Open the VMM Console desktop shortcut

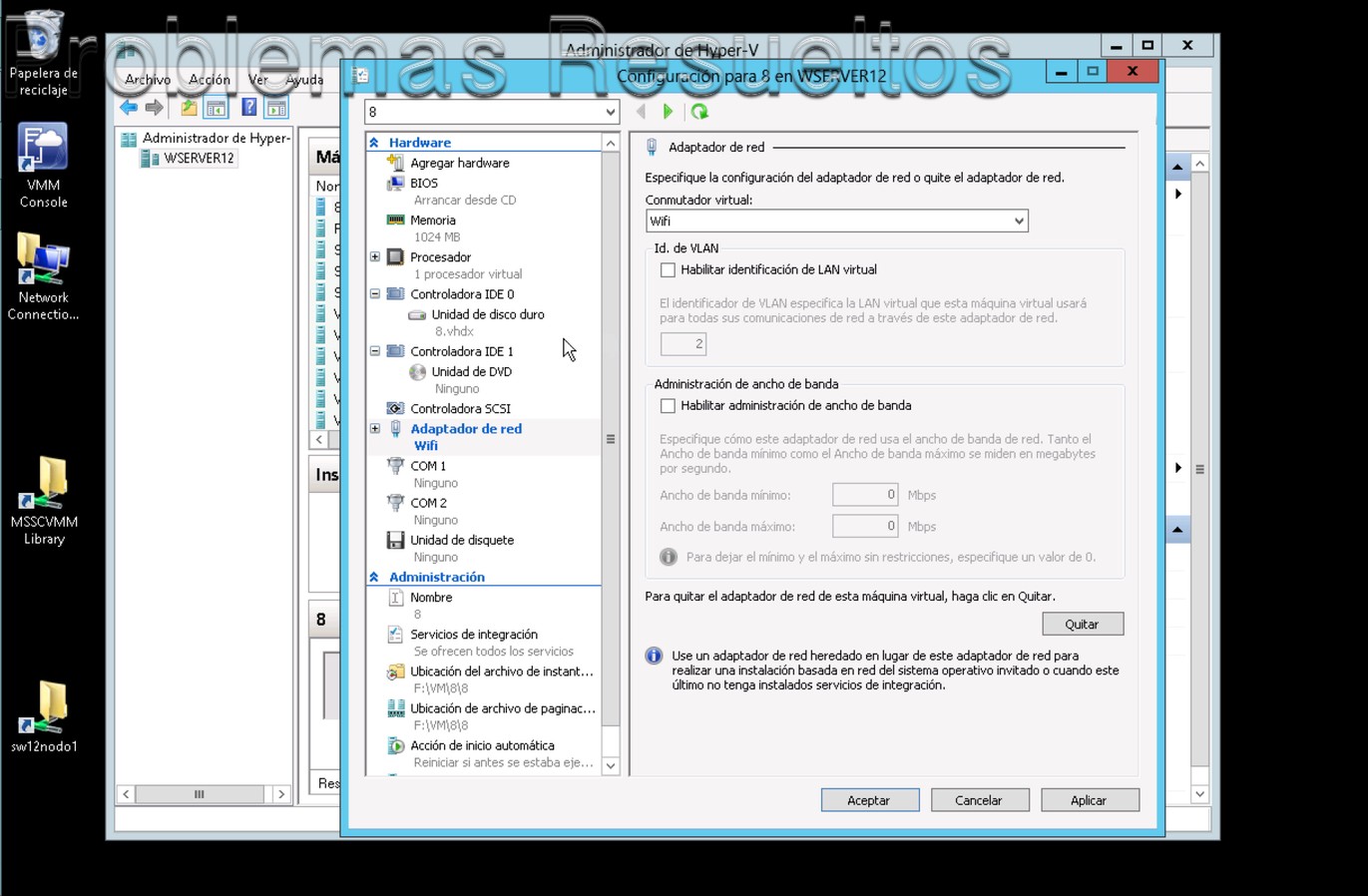pos(43,166)
